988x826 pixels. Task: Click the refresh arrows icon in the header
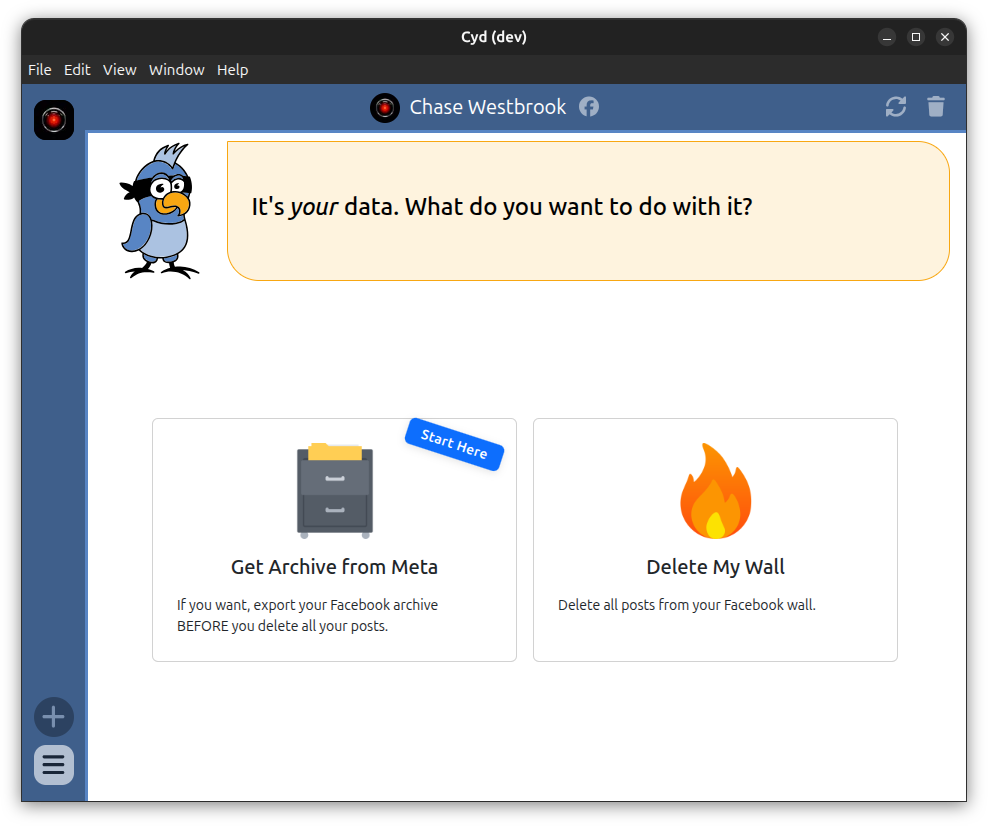895,107
